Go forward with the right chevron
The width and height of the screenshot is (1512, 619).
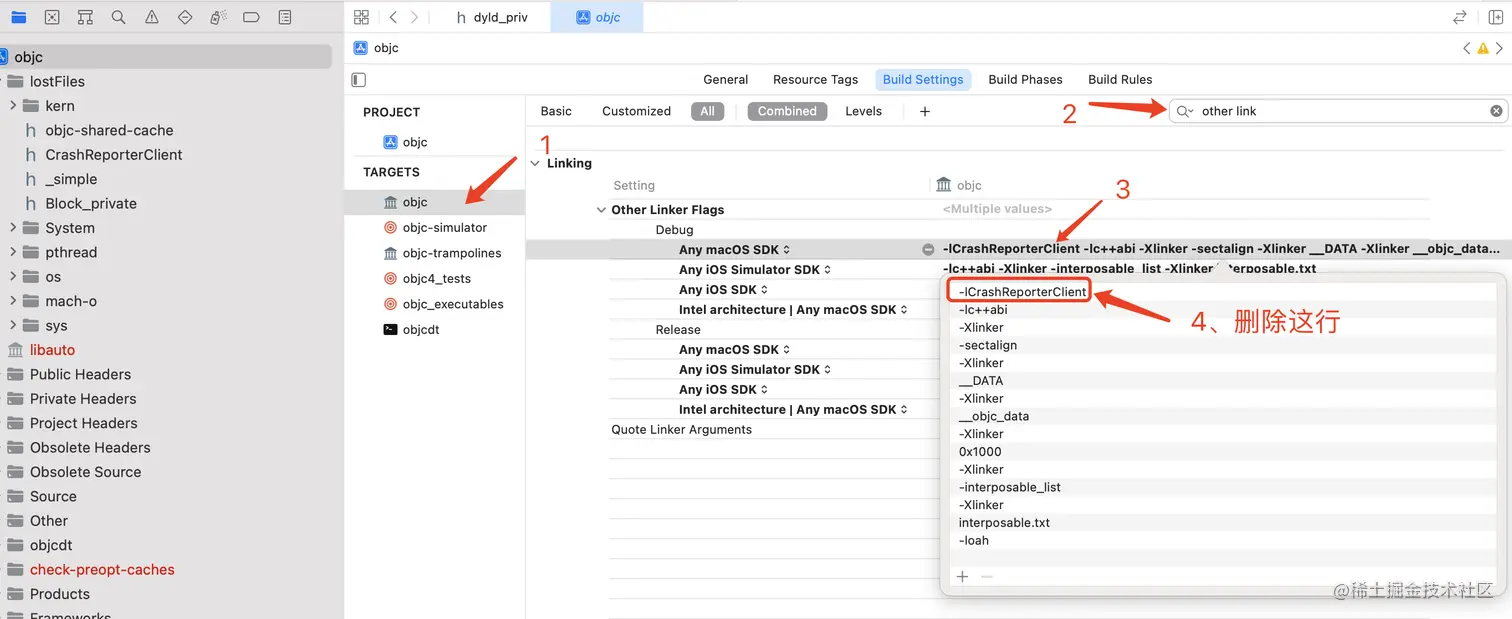[x=415, y=17]
